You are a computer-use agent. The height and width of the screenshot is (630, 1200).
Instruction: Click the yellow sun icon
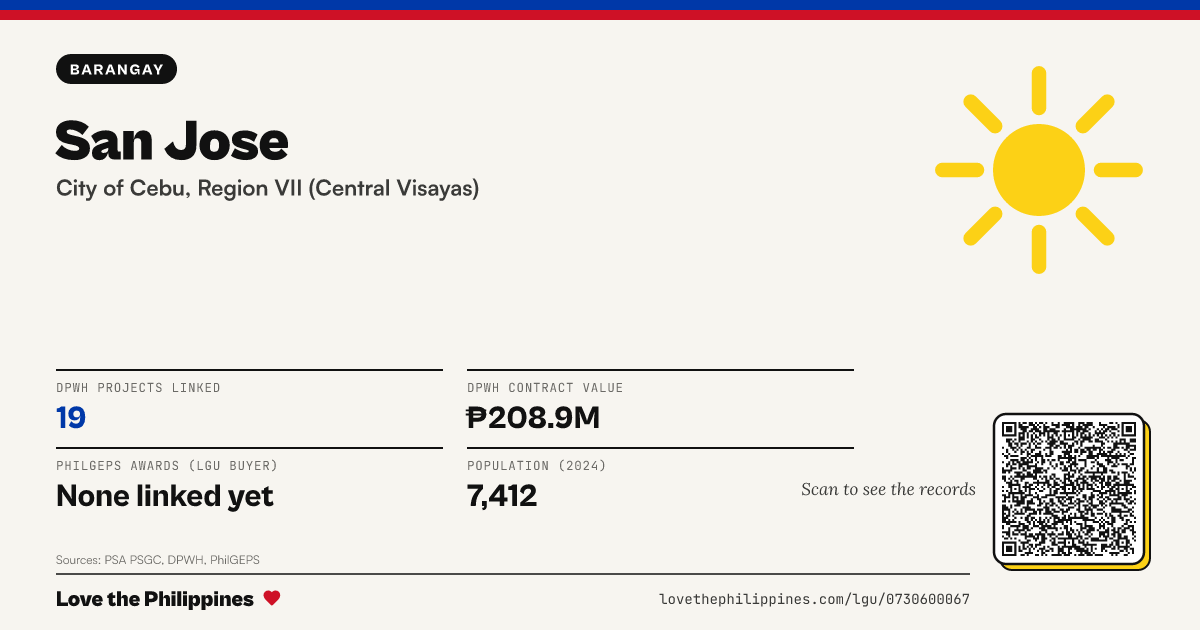click(x=1039, y=170)
